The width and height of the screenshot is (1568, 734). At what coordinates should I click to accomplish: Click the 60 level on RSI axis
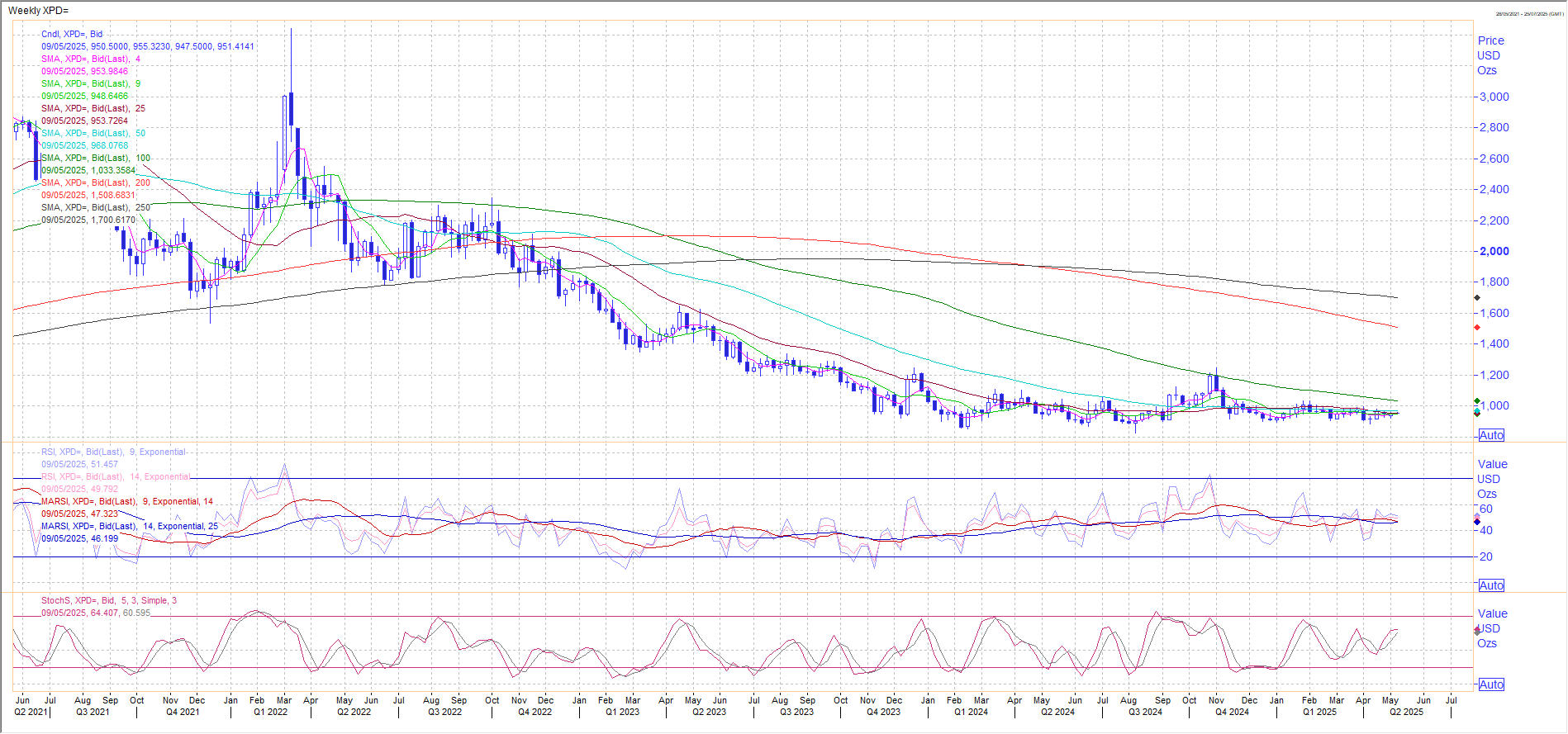pyautogui.click(x=1486, y=509)
